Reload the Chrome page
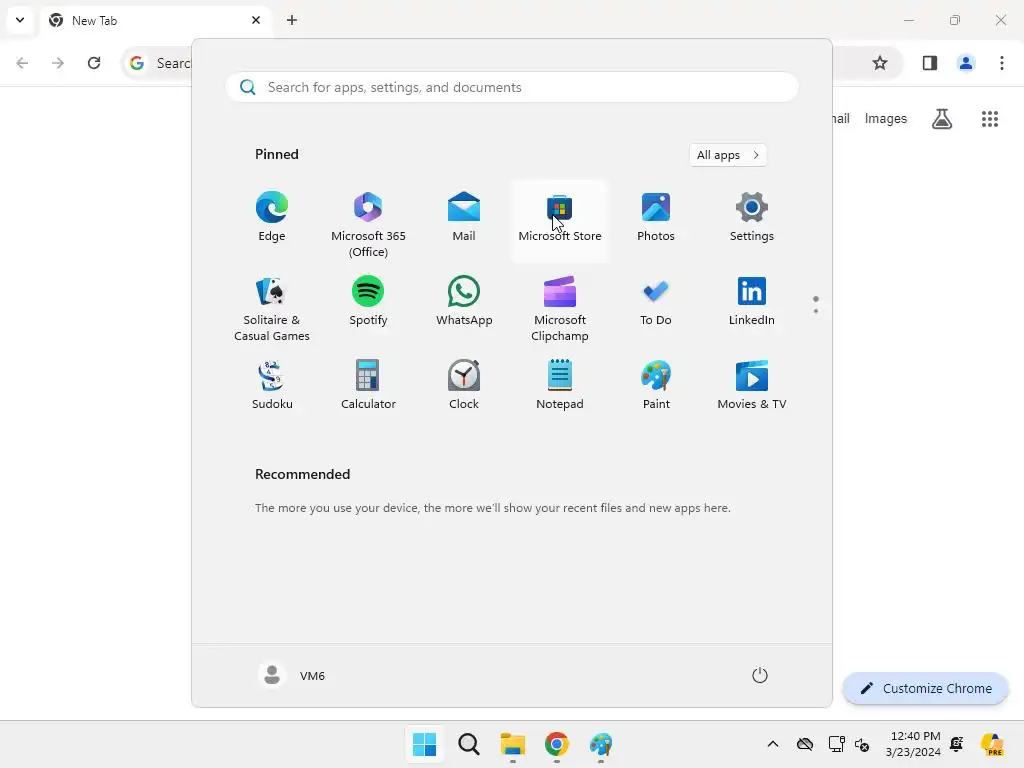The height and width of the screenshot is (768, 1024). pyautogui.click(x=94, y=63)
